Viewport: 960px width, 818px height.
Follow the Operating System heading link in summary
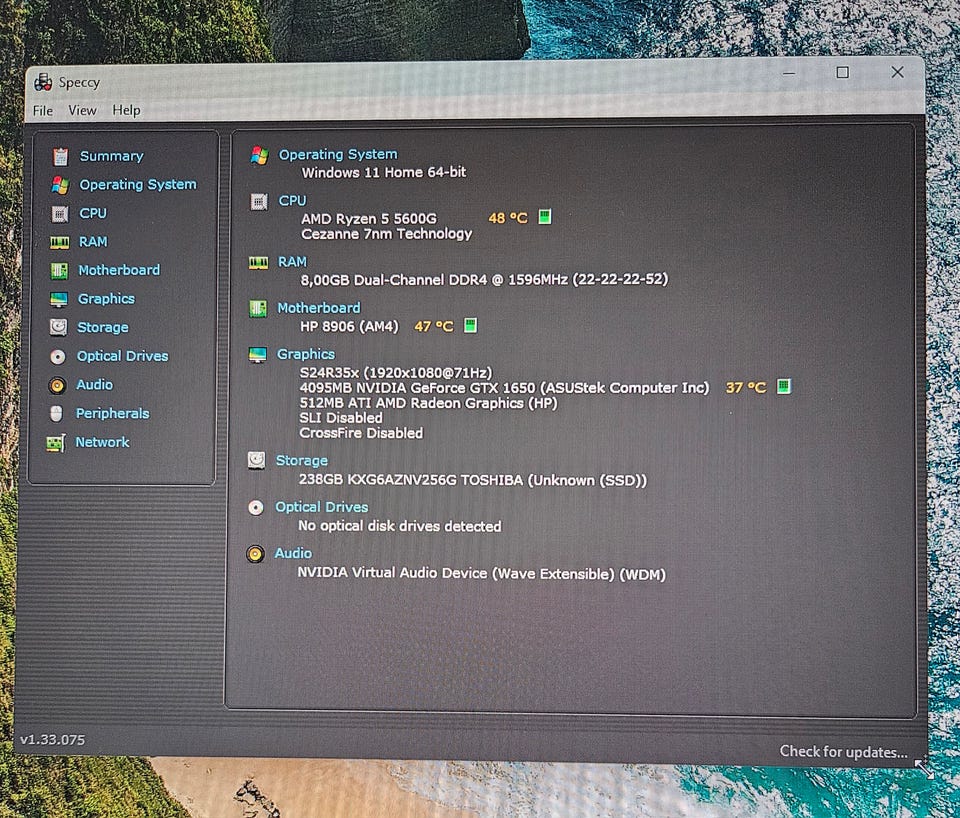click(338, 154)
